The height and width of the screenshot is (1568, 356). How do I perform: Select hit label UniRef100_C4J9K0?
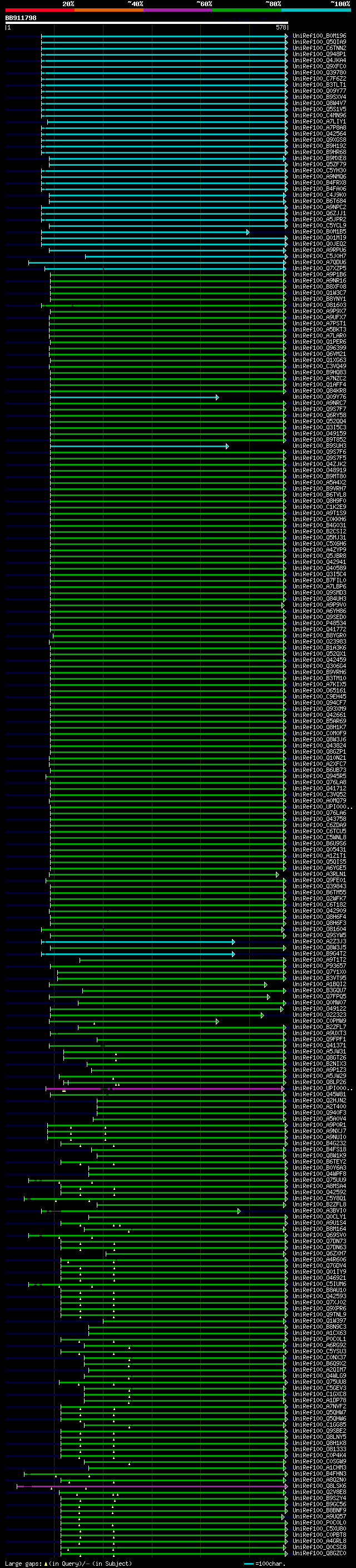coord(319,195)
